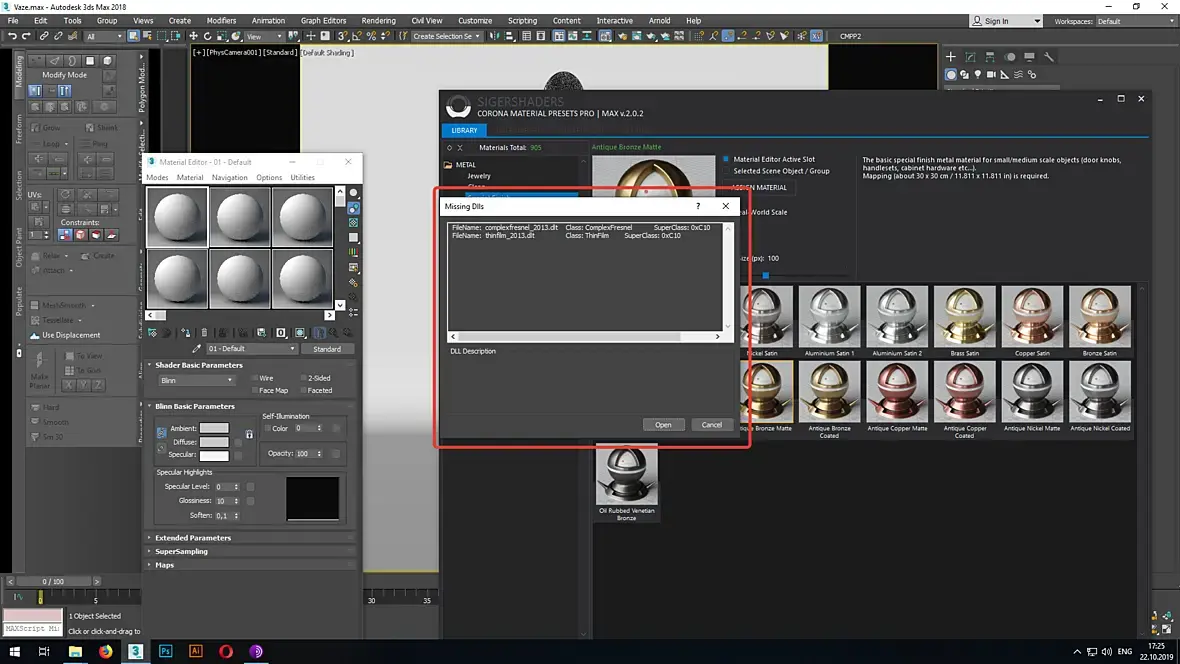
Task: Open the Utilities menu in Material Editor
Action: [x=303, y=178]
